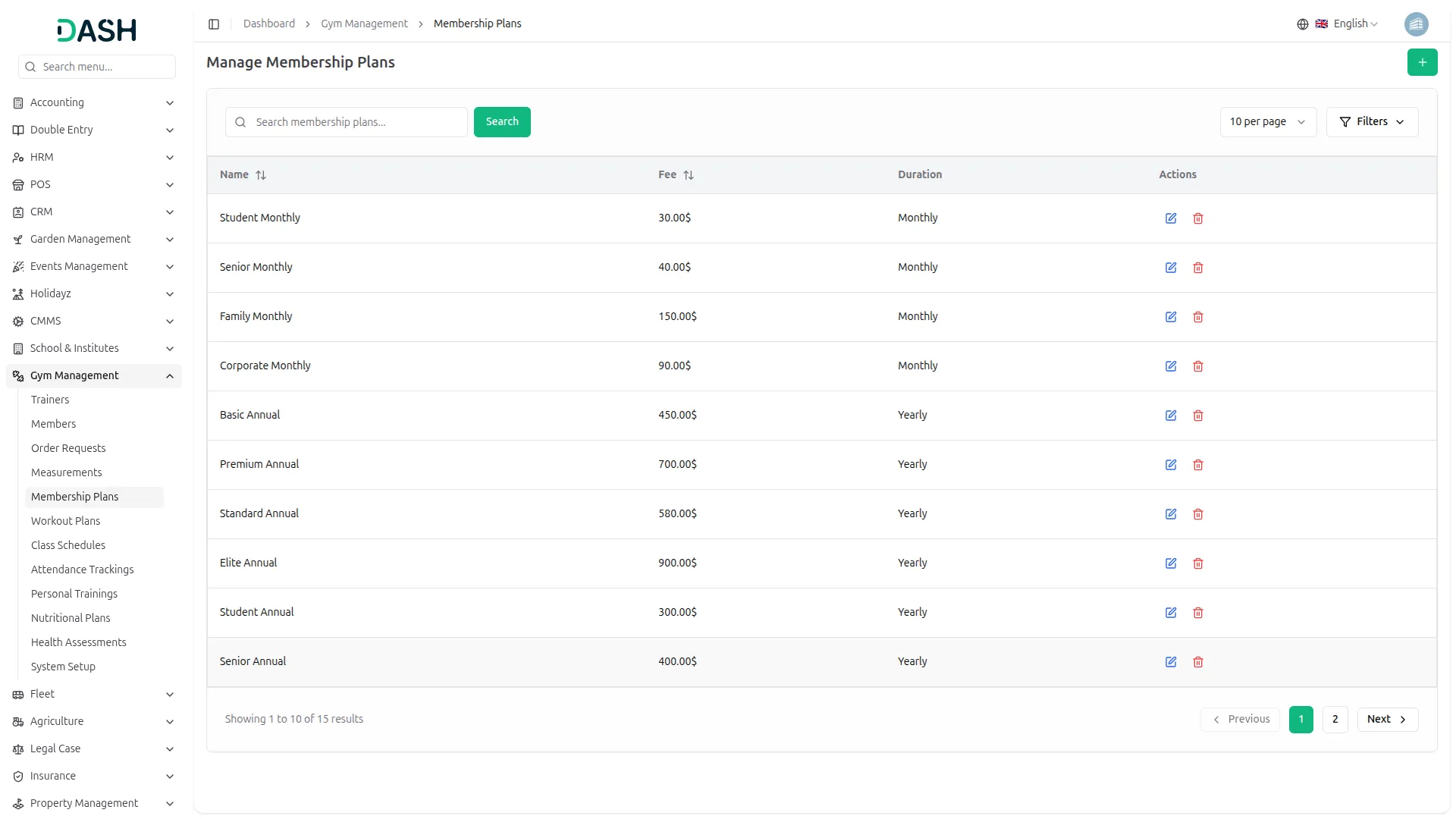
Task: Open the DASH logo home
Action: coord(96,30)
